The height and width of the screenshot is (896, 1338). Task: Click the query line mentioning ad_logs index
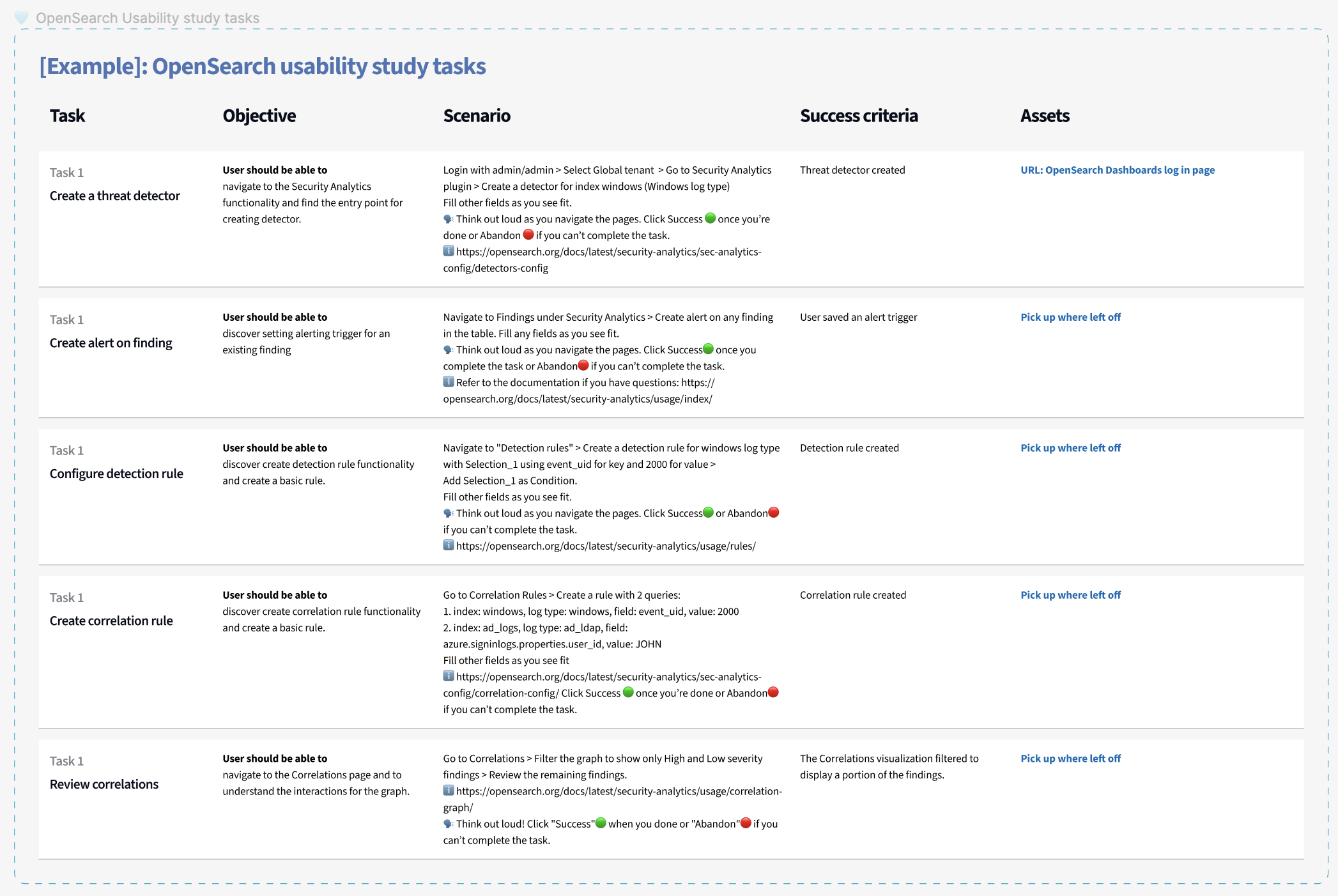point(552,636)
